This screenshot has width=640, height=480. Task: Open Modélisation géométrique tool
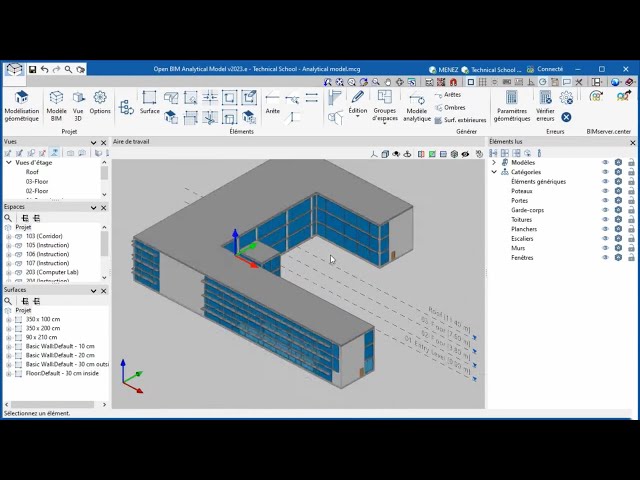pos(22,106)
